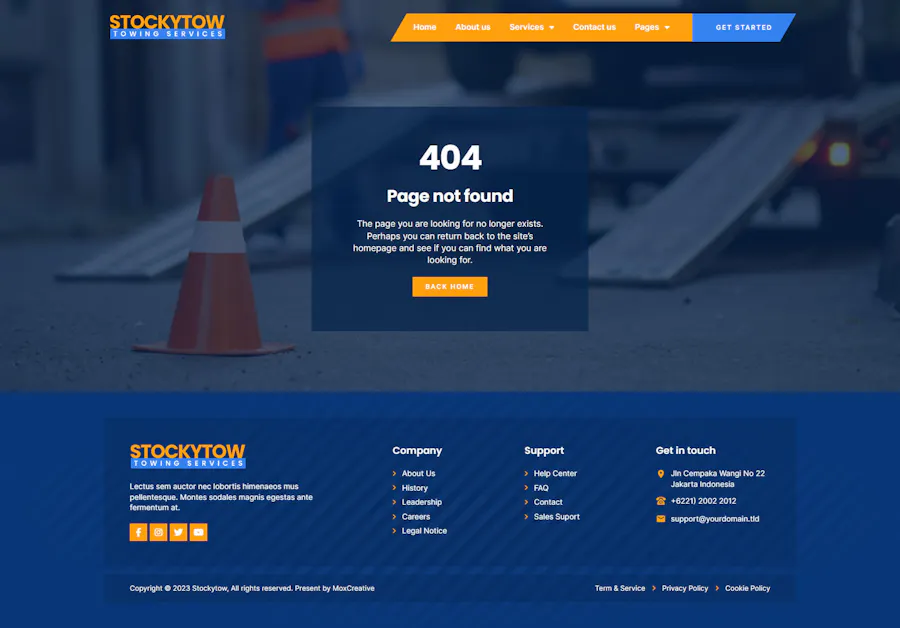Viewport: 900px width, 628px height.
Task: Click the Get in touch heading
Action: tap(686, 451)
